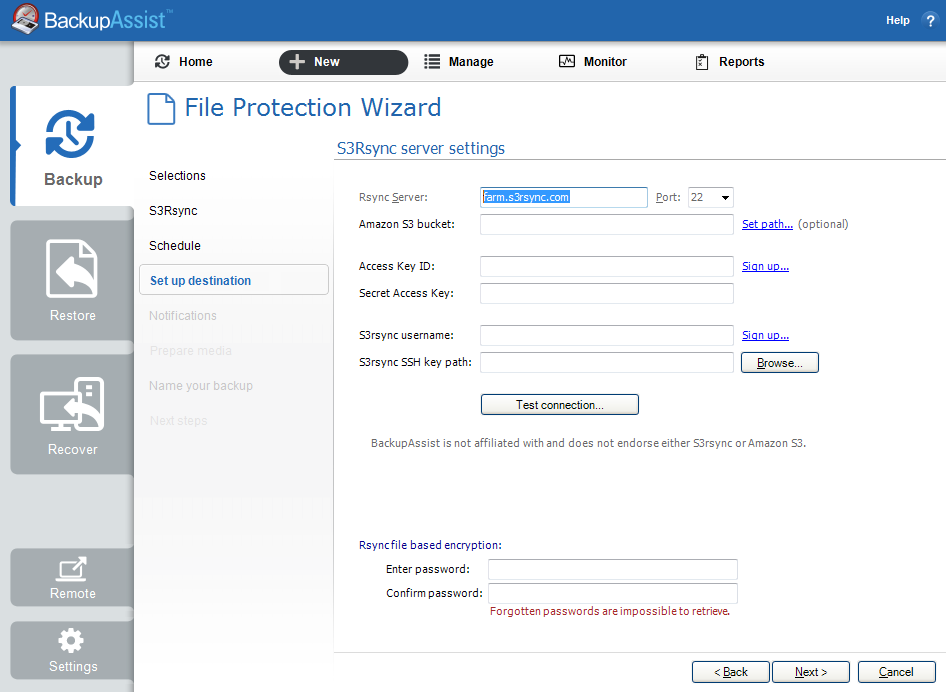Expand the Port dropdown arrow
The width and height of the screenshot is (946, 692).
point(725,197)
